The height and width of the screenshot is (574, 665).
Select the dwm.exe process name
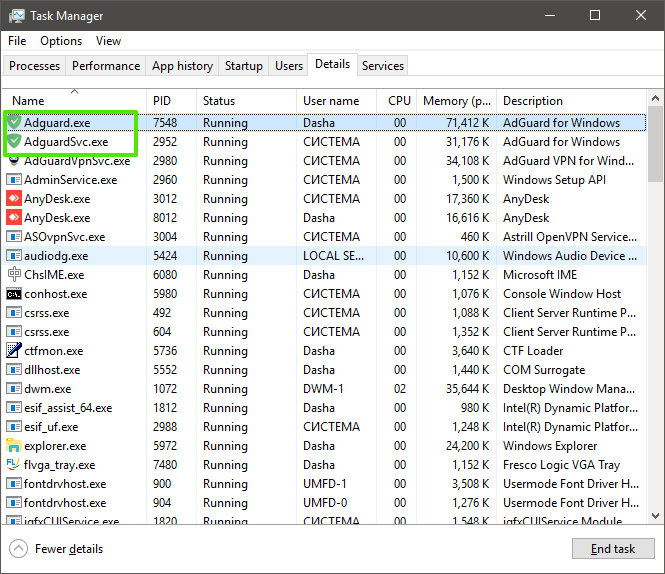click(x=48, y=389)
